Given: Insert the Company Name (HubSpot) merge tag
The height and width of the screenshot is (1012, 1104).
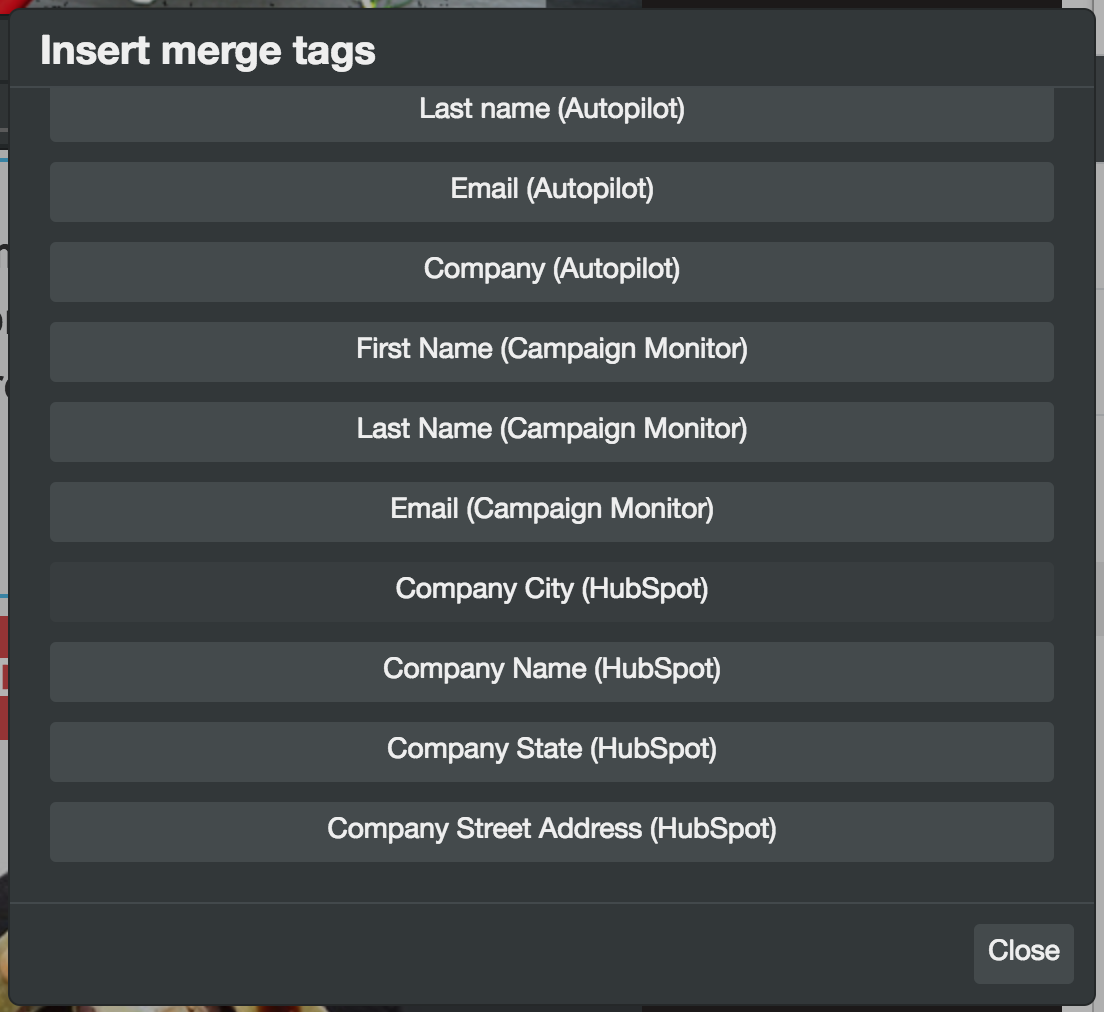Looking at the screenshot, I should (552, 671).
